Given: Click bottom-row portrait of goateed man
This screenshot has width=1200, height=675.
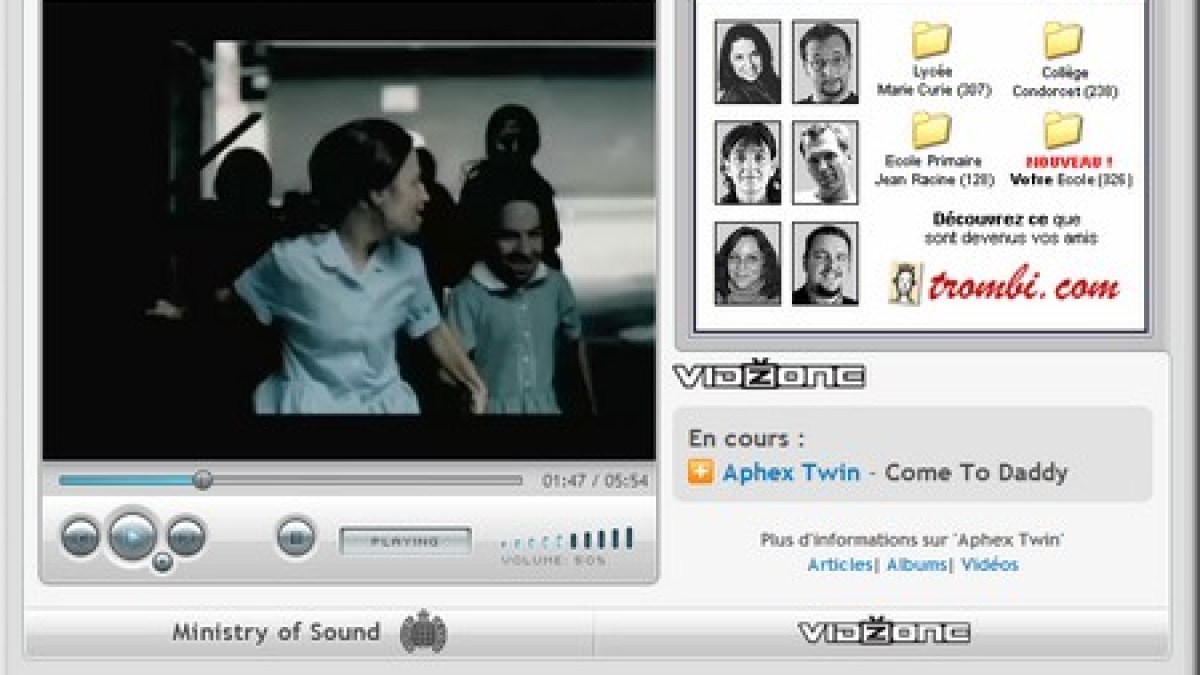Looking at the screenshot, I should tap(825, 263).
